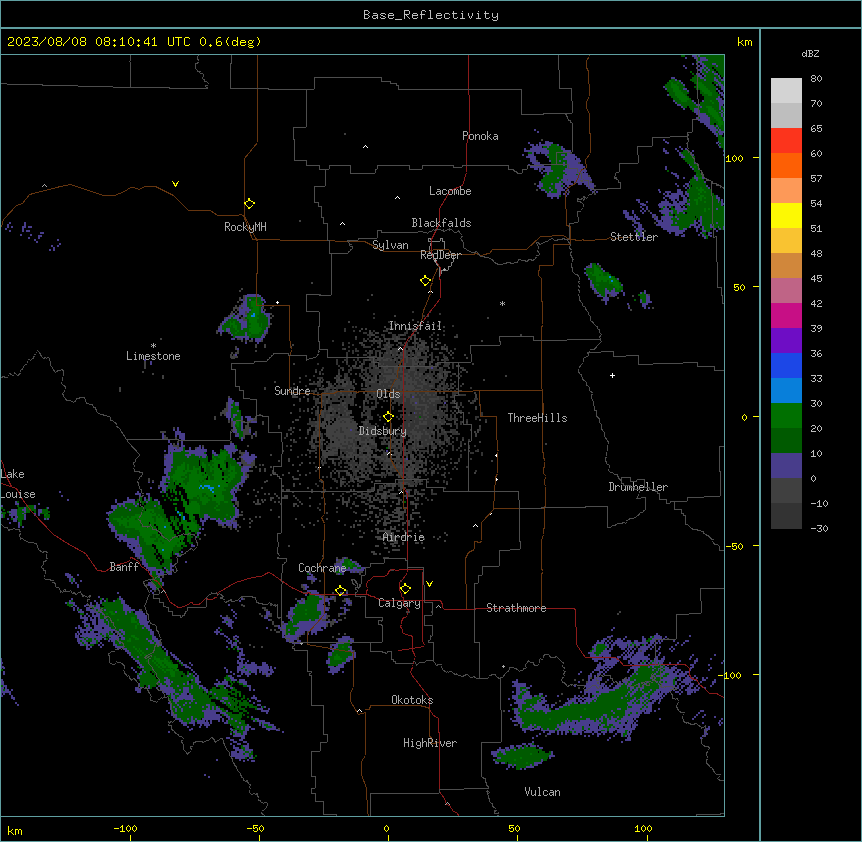
Task: Click the -100 tick on the bottom axis
Action: point(125,828)
